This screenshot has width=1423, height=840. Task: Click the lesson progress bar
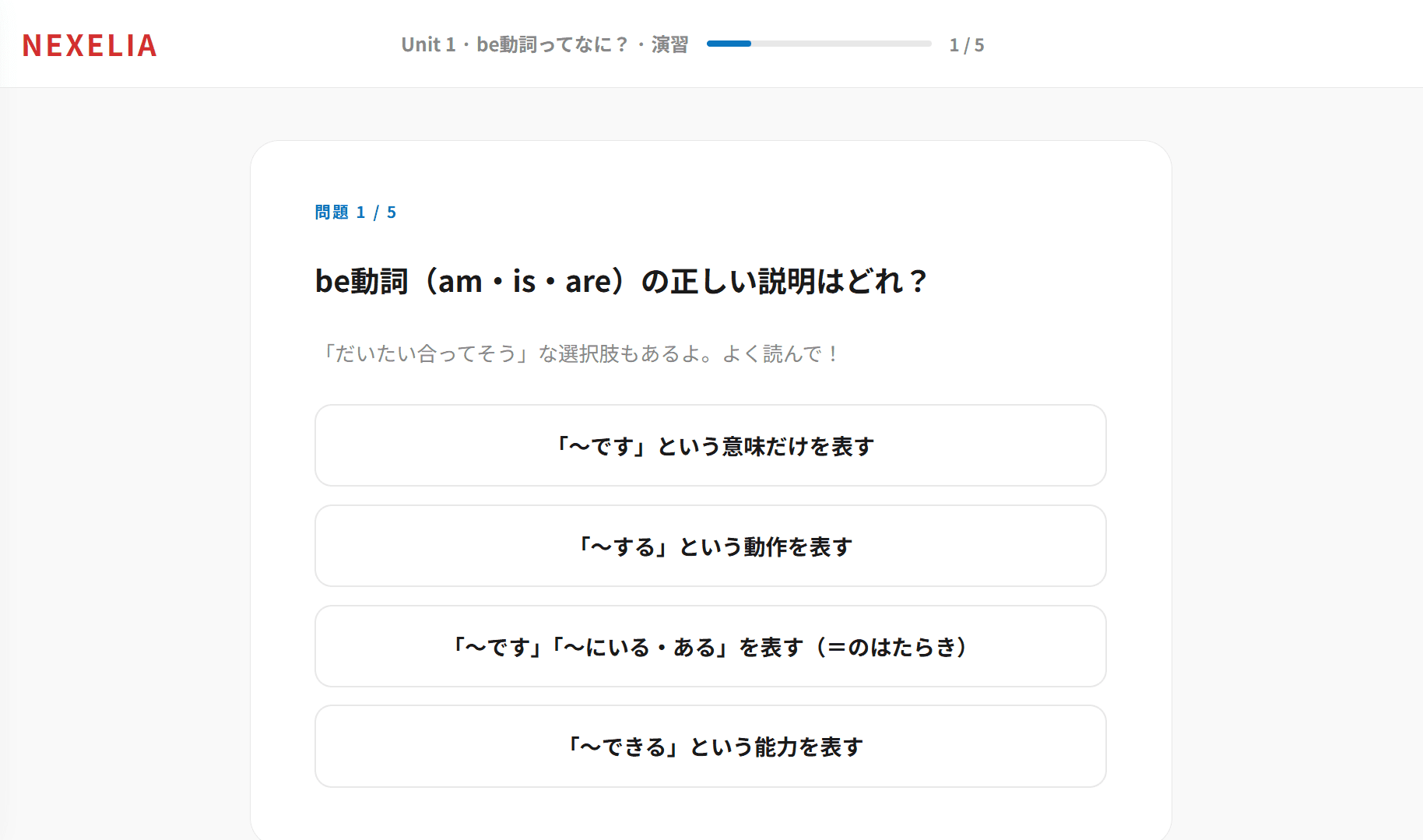tap(817, 44)
